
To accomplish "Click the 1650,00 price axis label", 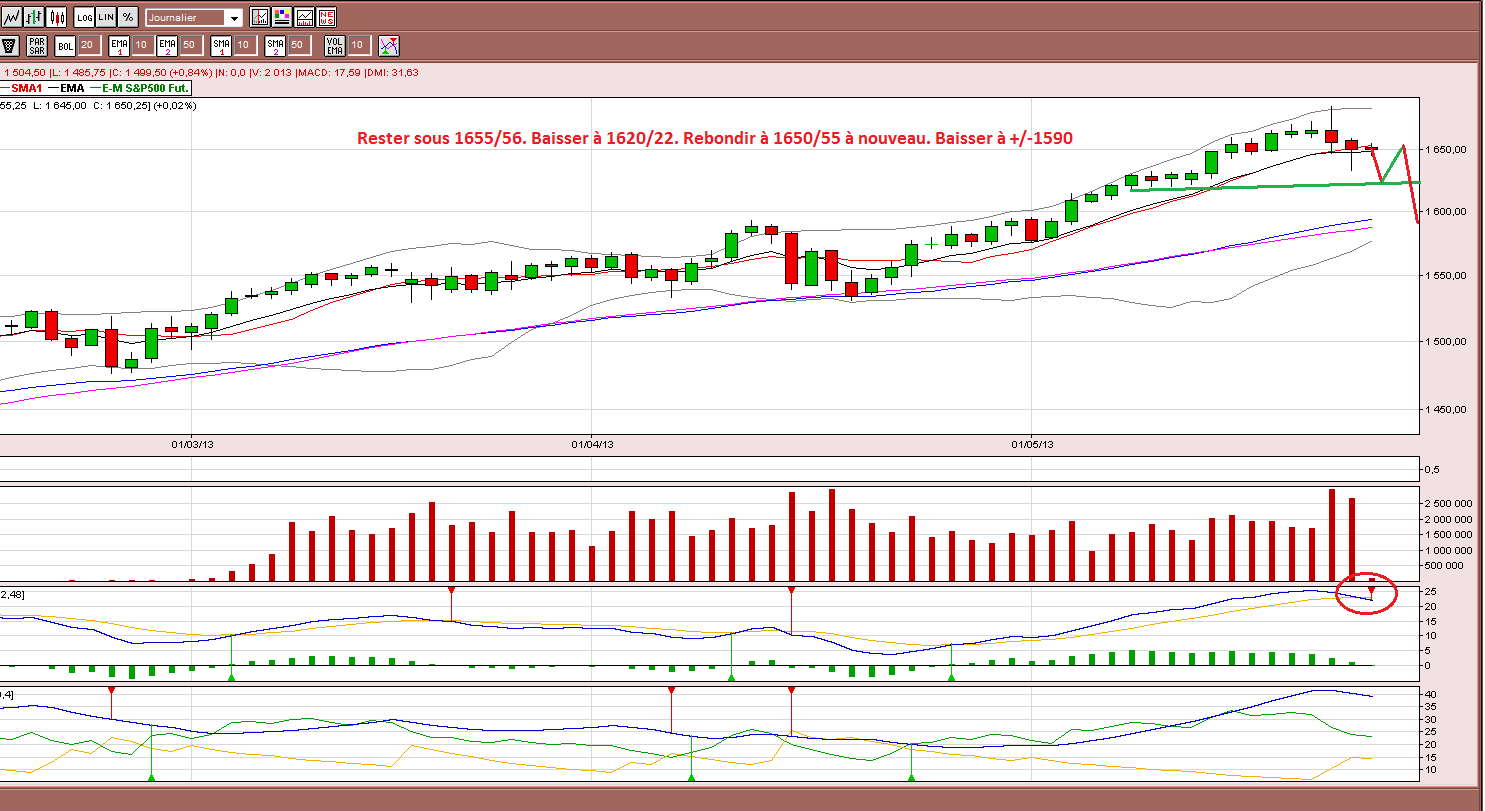I will 1446,149.
